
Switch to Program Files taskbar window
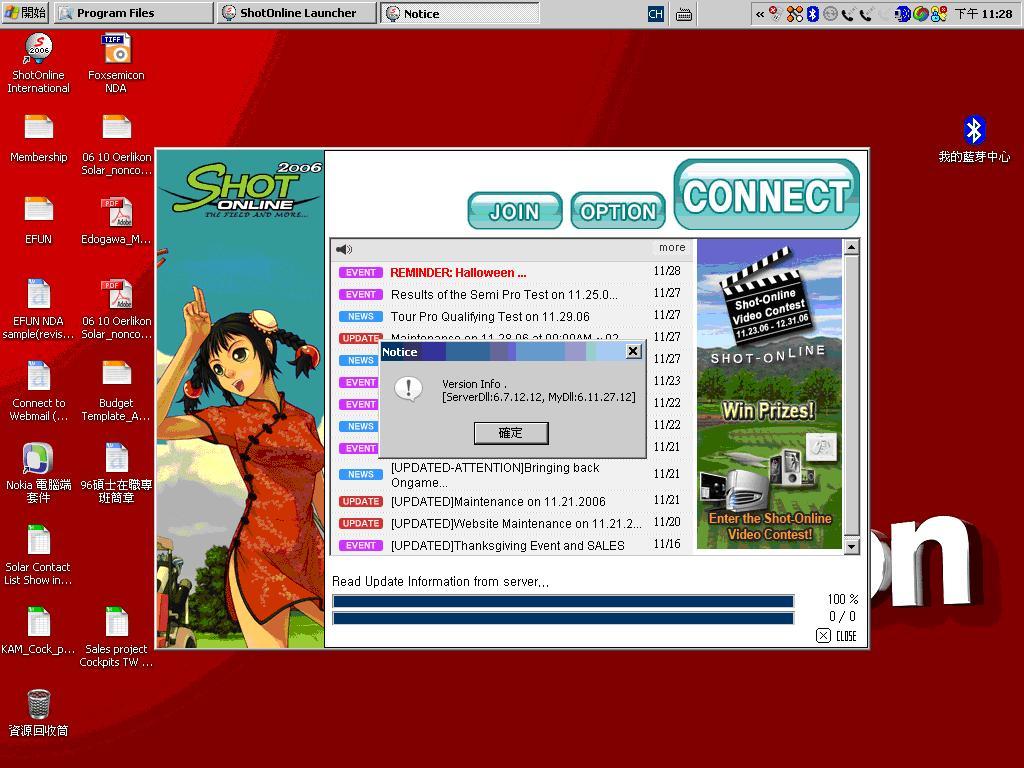pos(134,13)
